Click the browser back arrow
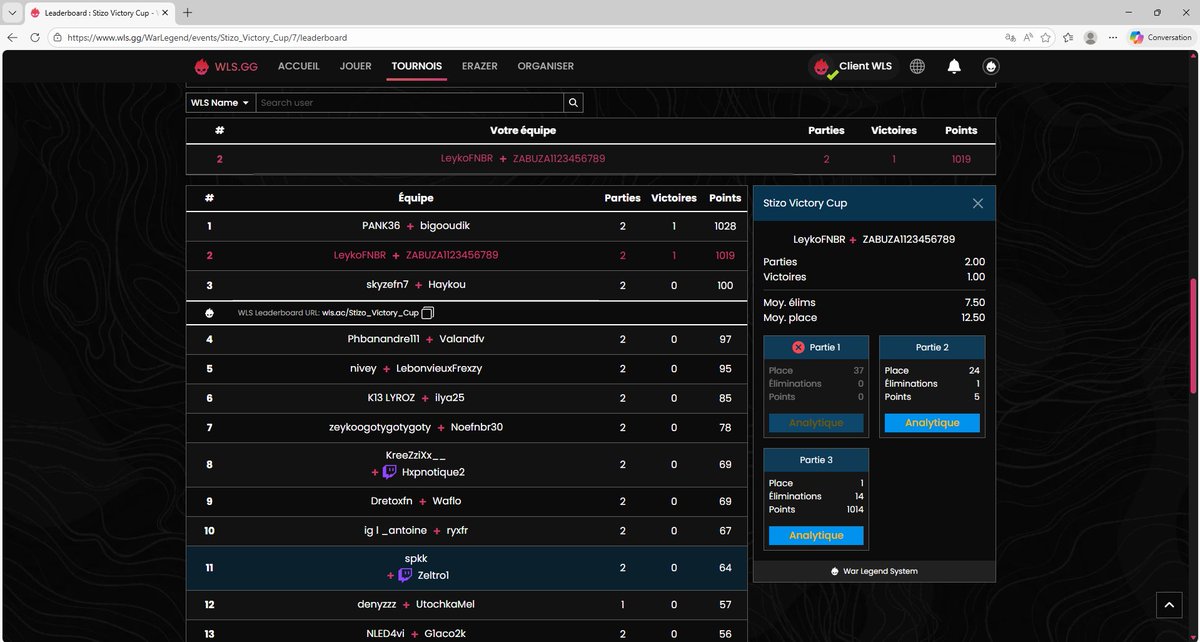Viewport: 1200px width, 642px height. [x=13, y=37]
